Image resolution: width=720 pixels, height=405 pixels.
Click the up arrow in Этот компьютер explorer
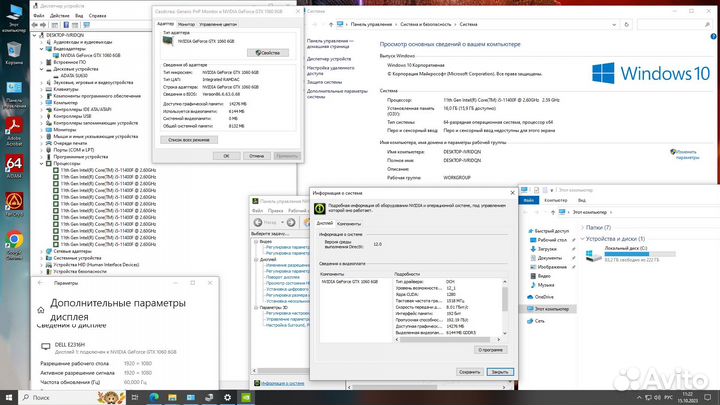pyautogui.click(x=553, y=212)
